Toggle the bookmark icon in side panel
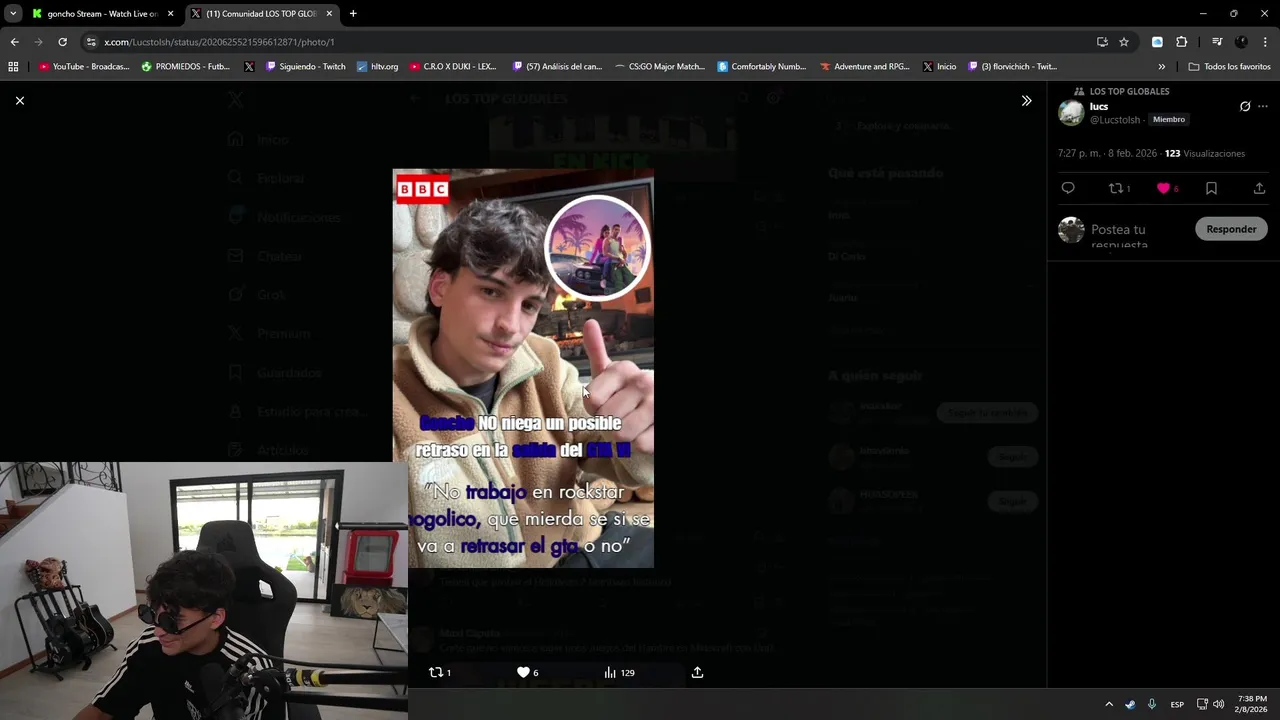1280x720 pixels. [1211, 188]
